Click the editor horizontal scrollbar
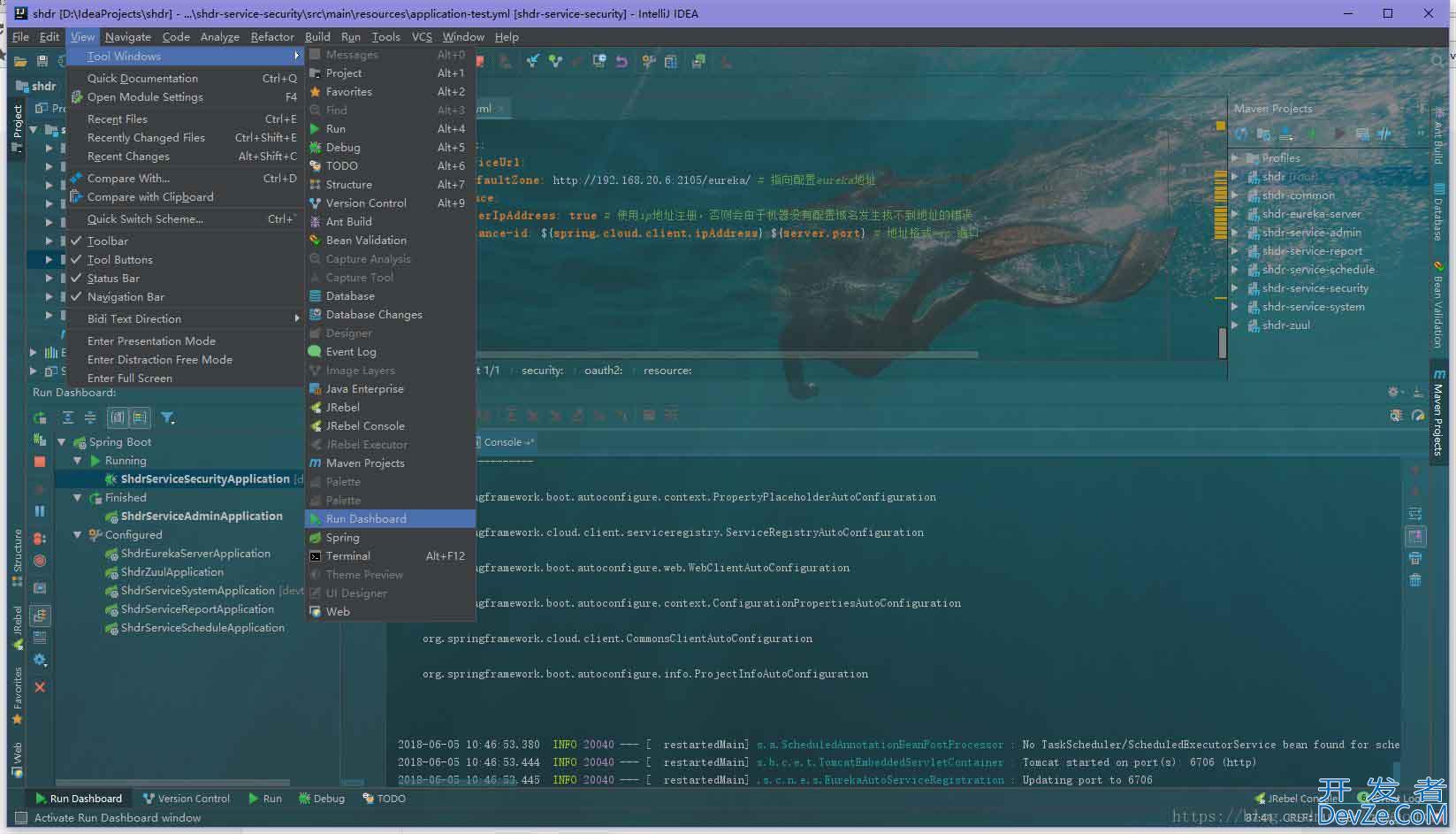Image resolution: width=1456 pixels, height=834 pixels. click(727, 355)
